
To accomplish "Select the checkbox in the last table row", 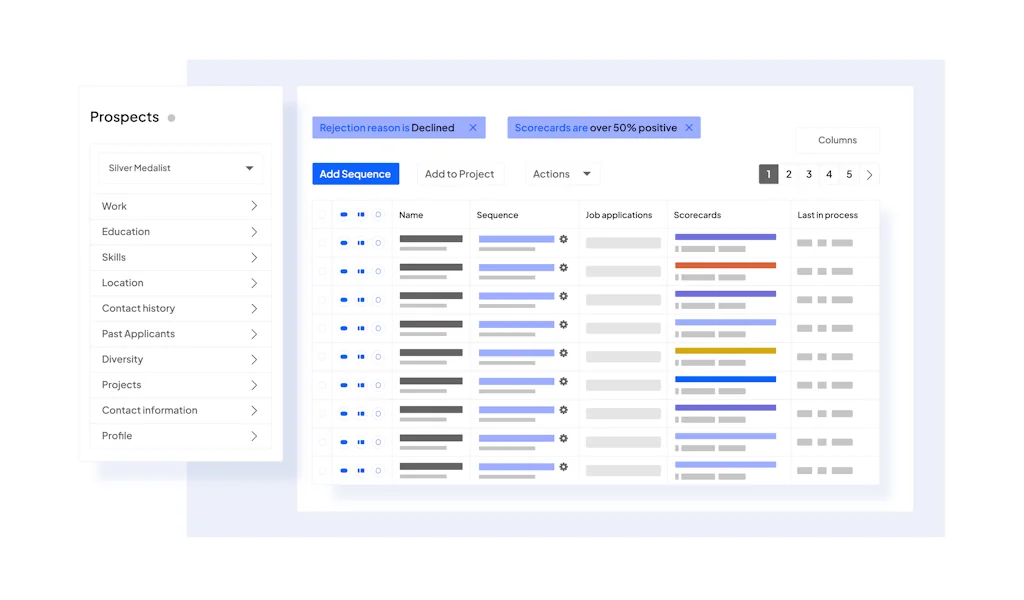I will [322, 470].
